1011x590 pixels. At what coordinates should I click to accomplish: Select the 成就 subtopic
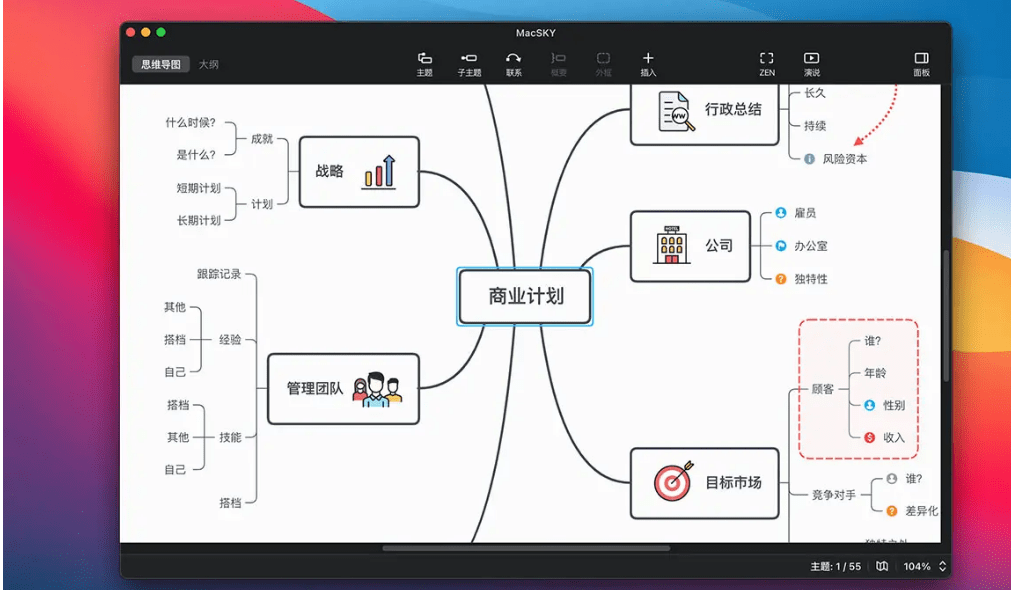262,139
